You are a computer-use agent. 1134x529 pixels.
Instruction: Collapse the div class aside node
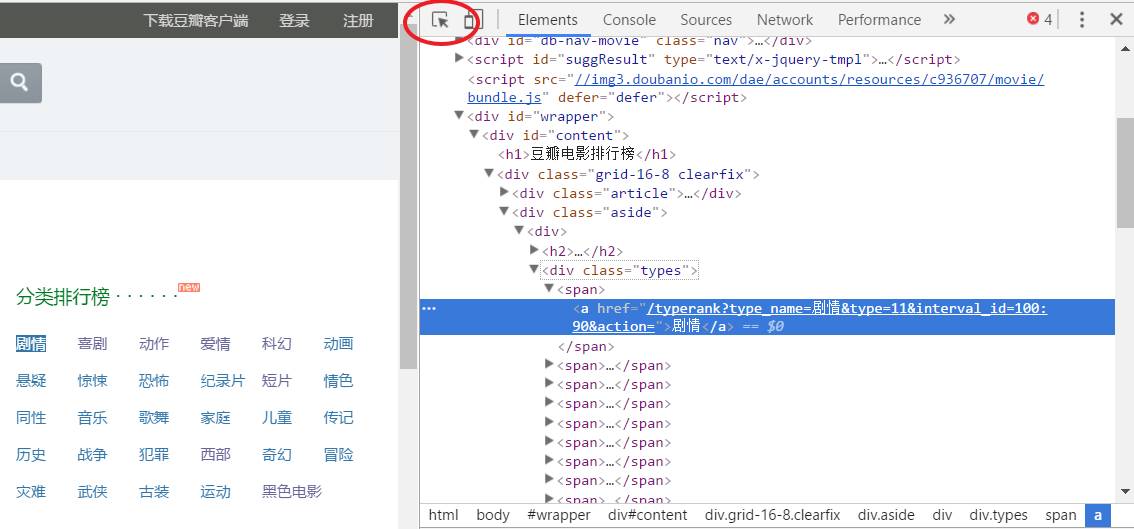(505, 212)
